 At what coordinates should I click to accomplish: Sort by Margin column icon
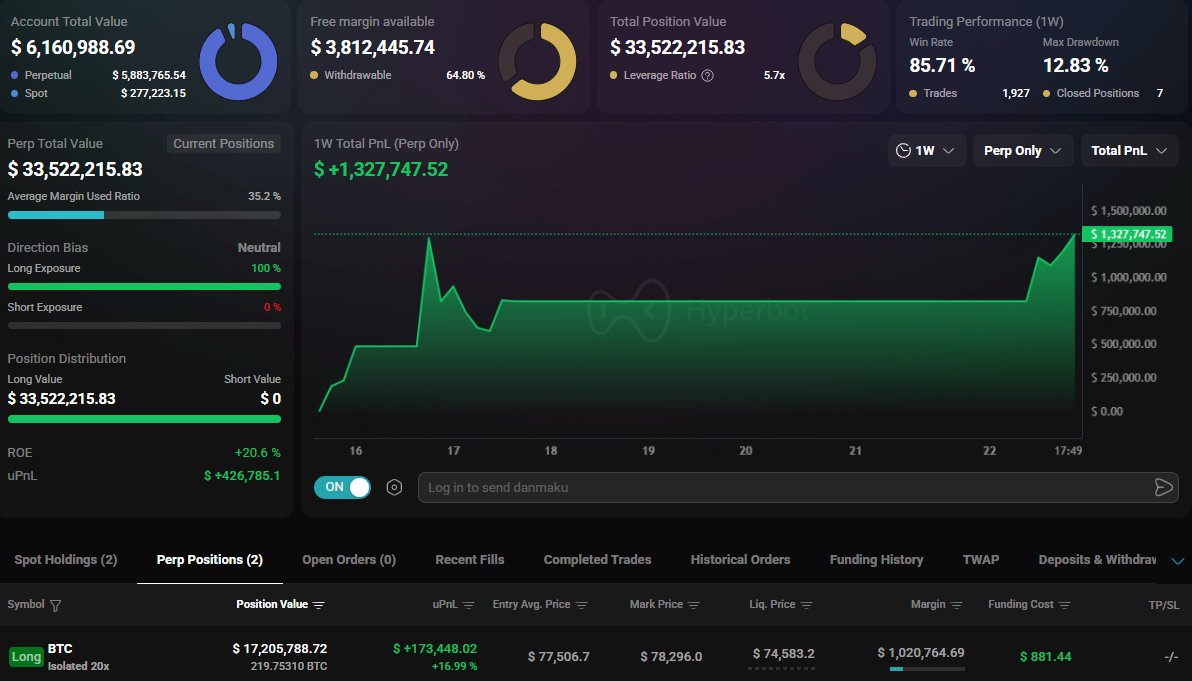click(956, 605)
